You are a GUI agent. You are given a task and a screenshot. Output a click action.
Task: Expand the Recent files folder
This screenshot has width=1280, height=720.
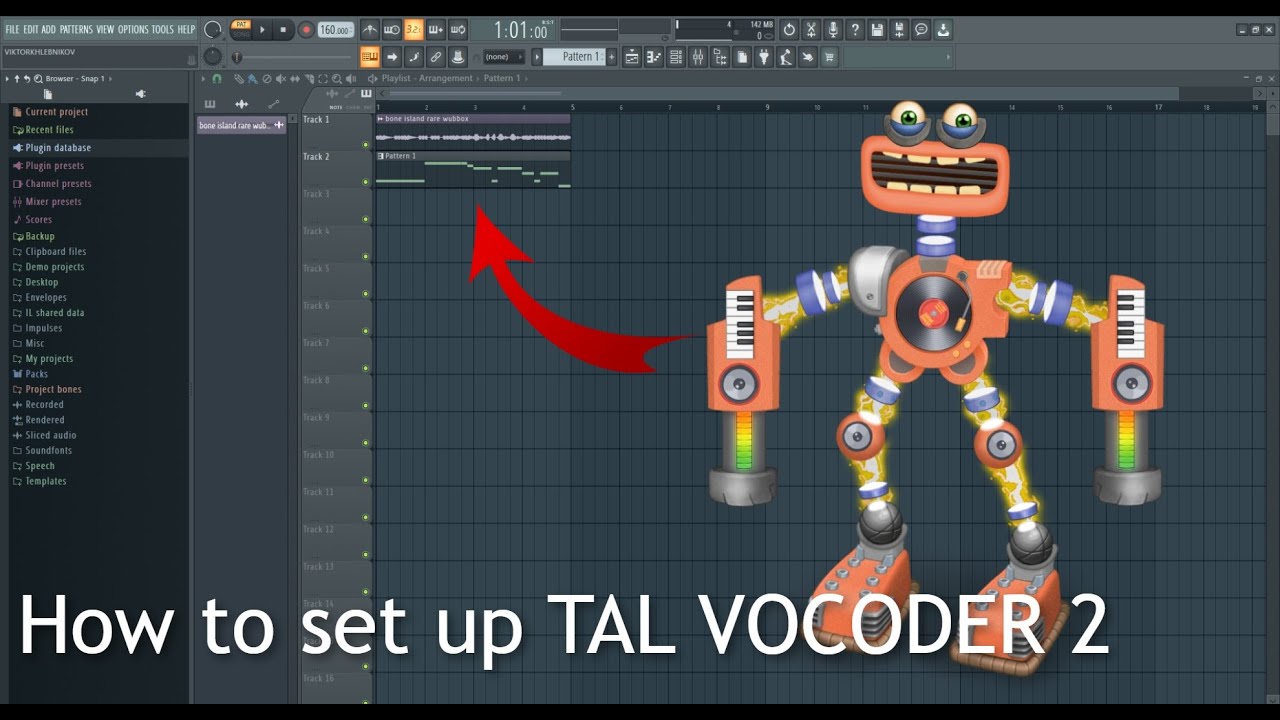click(x=43, y=130)
